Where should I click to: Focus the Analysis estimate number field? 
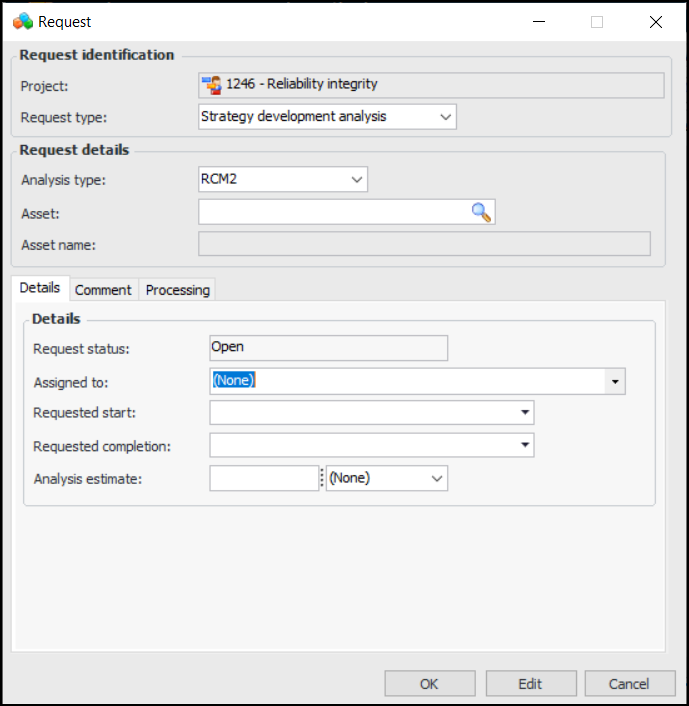pos(263,478)
